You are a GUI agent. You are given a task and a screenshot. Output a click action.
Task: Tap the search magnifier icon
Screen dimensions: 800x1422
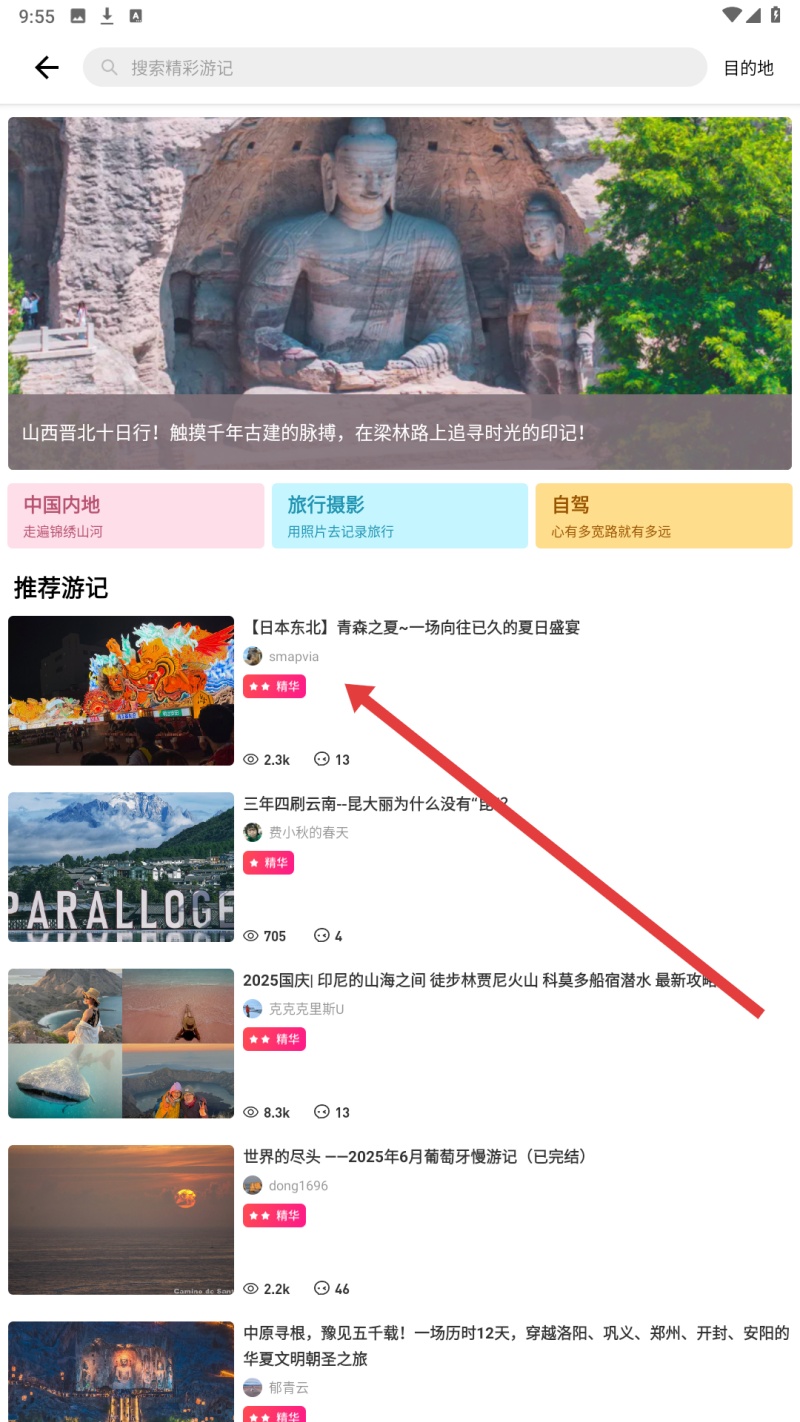click(108, 68)
